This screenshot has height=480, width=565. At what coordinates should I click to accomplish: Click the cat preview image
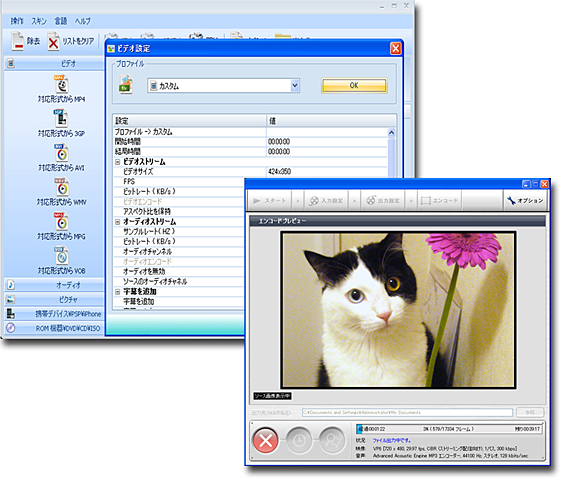pos(398,310)
